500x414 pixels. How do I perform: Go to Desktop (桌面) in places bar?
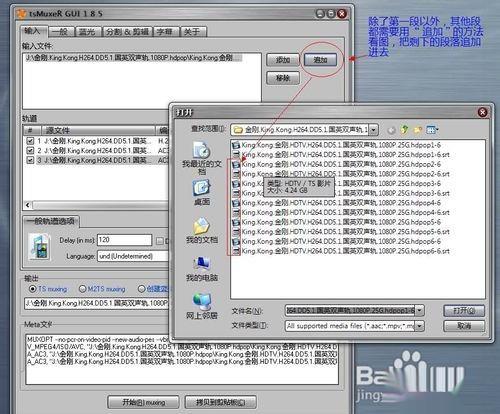click(202, 193)
